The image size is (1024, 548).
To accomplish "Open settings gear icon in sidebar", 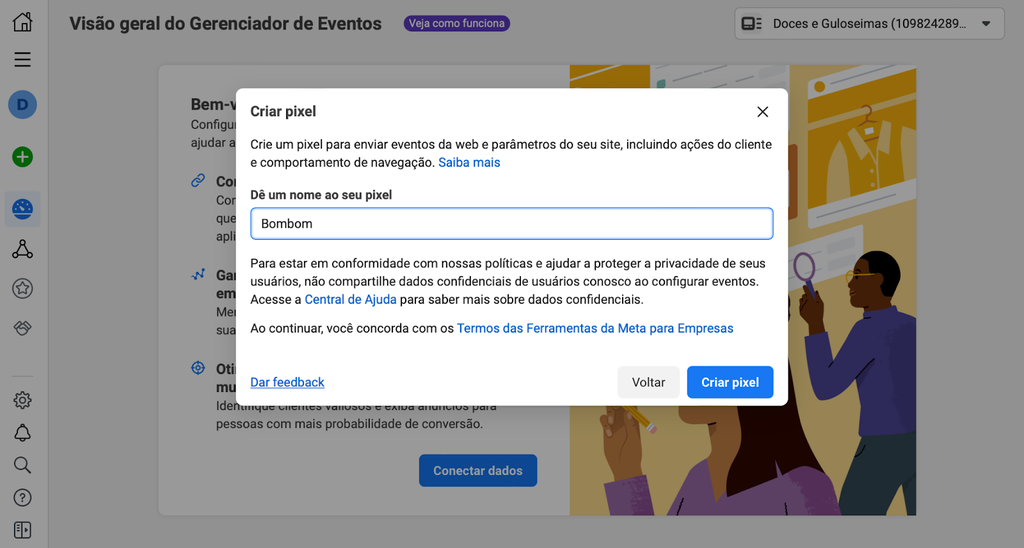I will [22, 400].
